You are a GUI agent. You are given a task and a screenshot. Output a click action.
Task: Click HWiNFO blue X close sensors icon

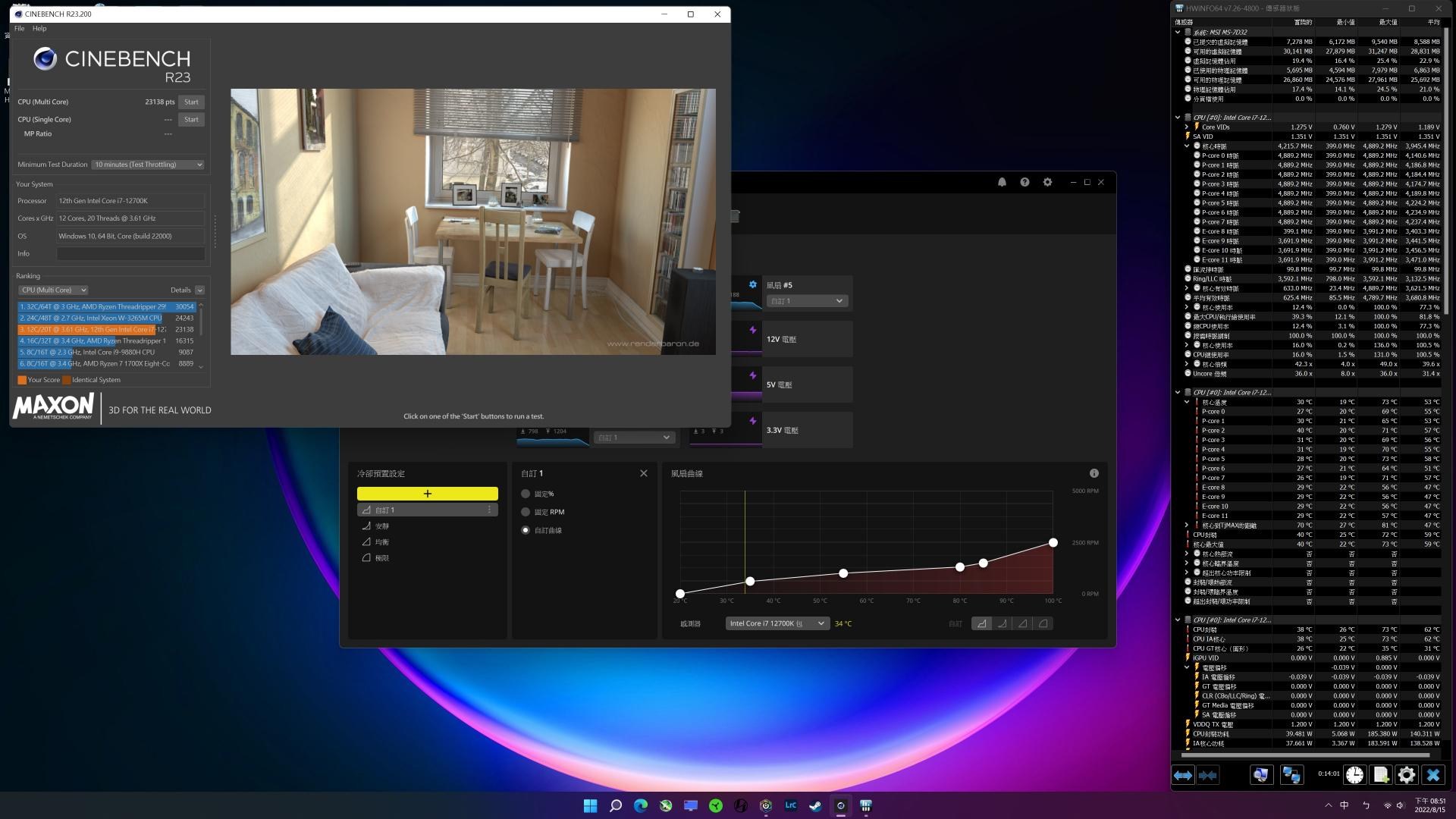pyautogui.click(x=1432, y=775)
